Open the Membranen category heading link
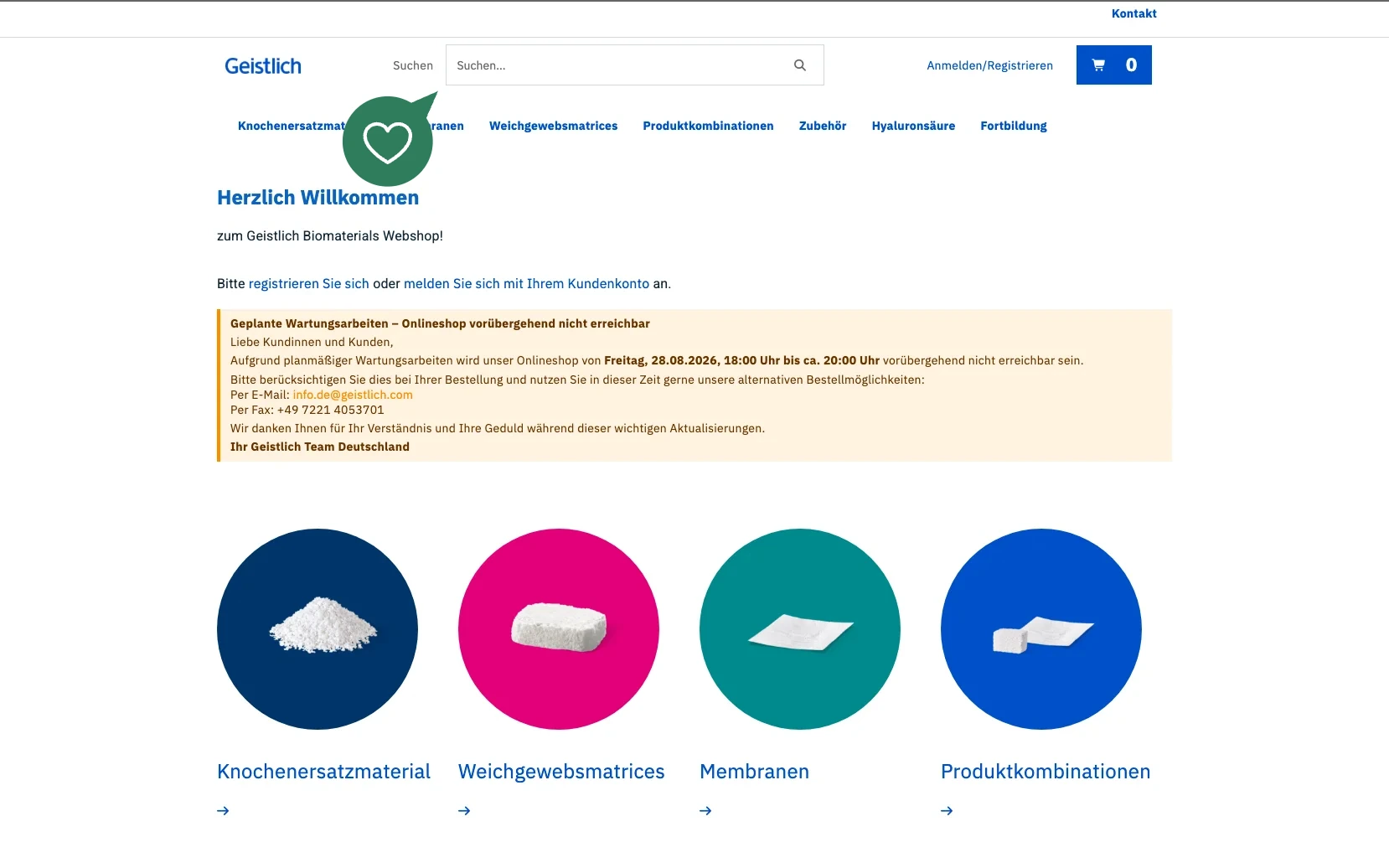 [754, 772]
